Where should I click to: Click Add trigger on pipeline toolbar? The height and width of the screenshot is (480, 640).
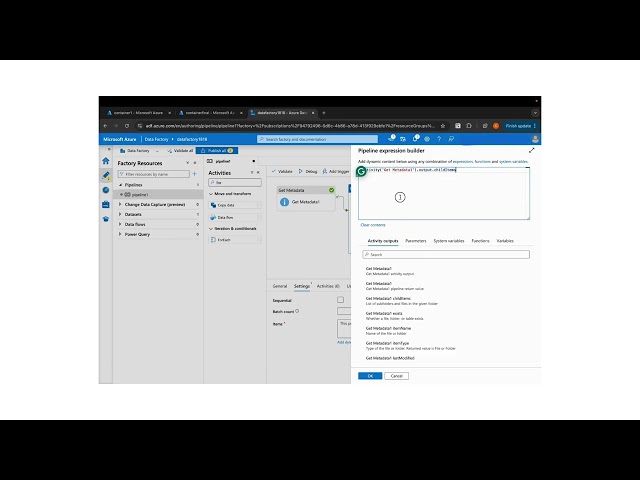pos(336,171)
